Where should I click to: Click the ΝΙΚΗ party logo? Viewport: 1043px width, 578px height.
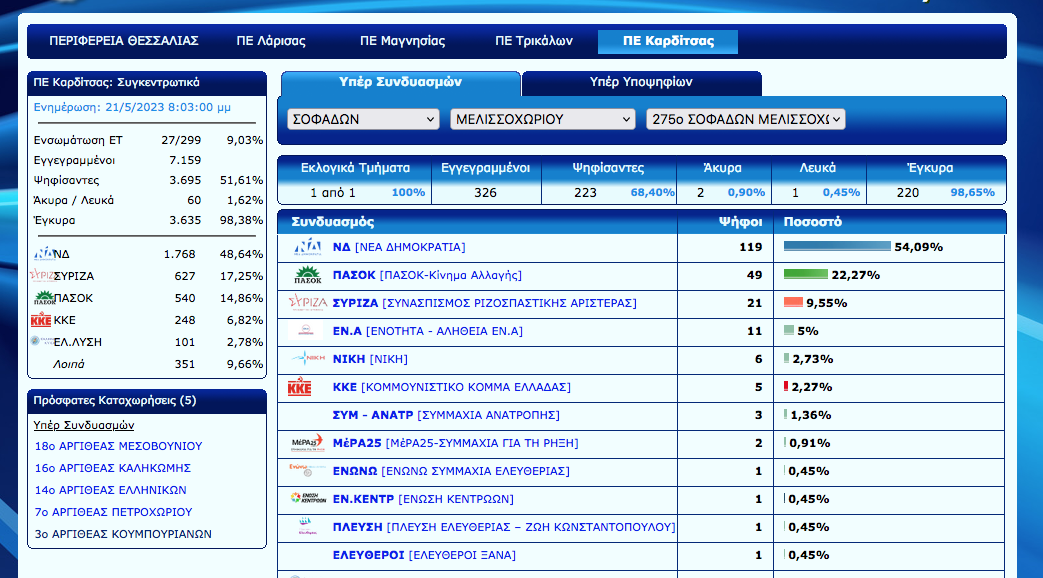click(x=307, y=359)
